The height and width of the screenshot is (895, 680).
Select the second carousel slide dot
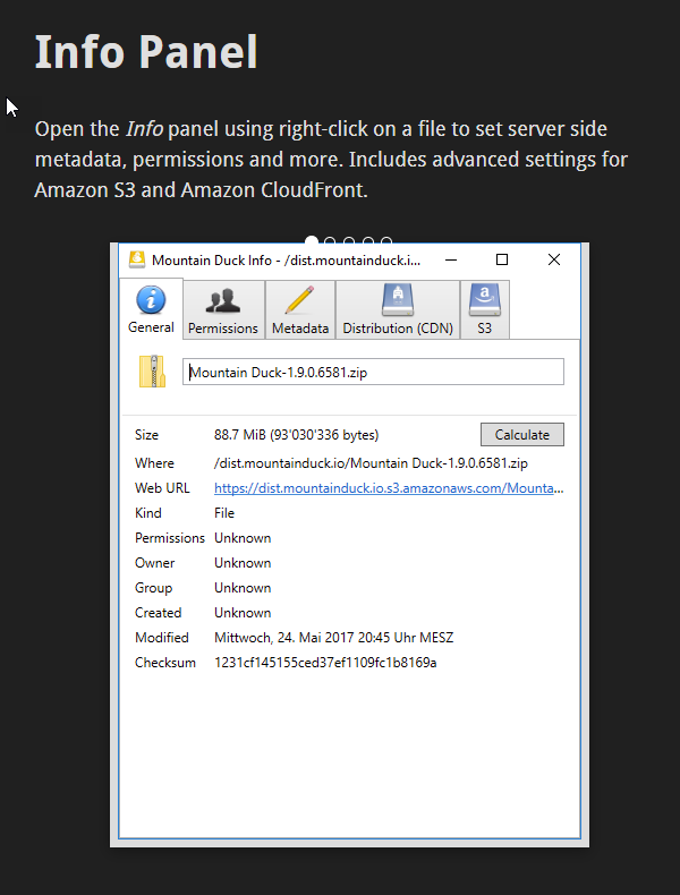point(329,241)
